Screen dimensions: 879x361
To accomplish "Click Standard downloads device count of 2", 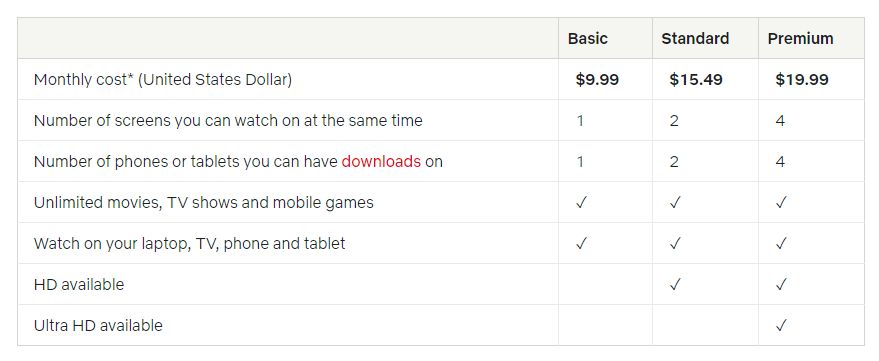I will click(x=674, y=161).
